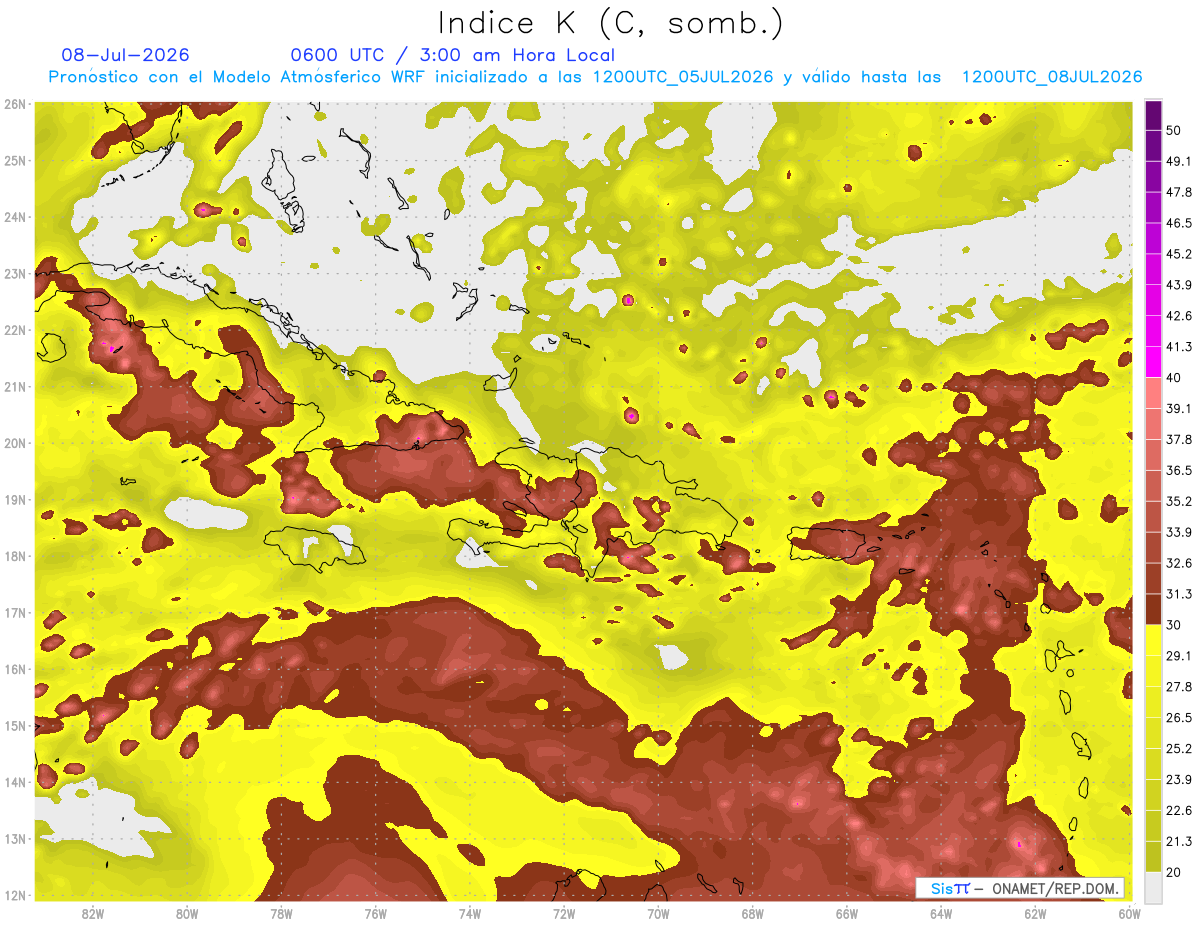This screenshot has width=1200, height=927.
Task: Pick the bright yellow swatch between 29.1 and 30
Action: (x=1153, y=641)
